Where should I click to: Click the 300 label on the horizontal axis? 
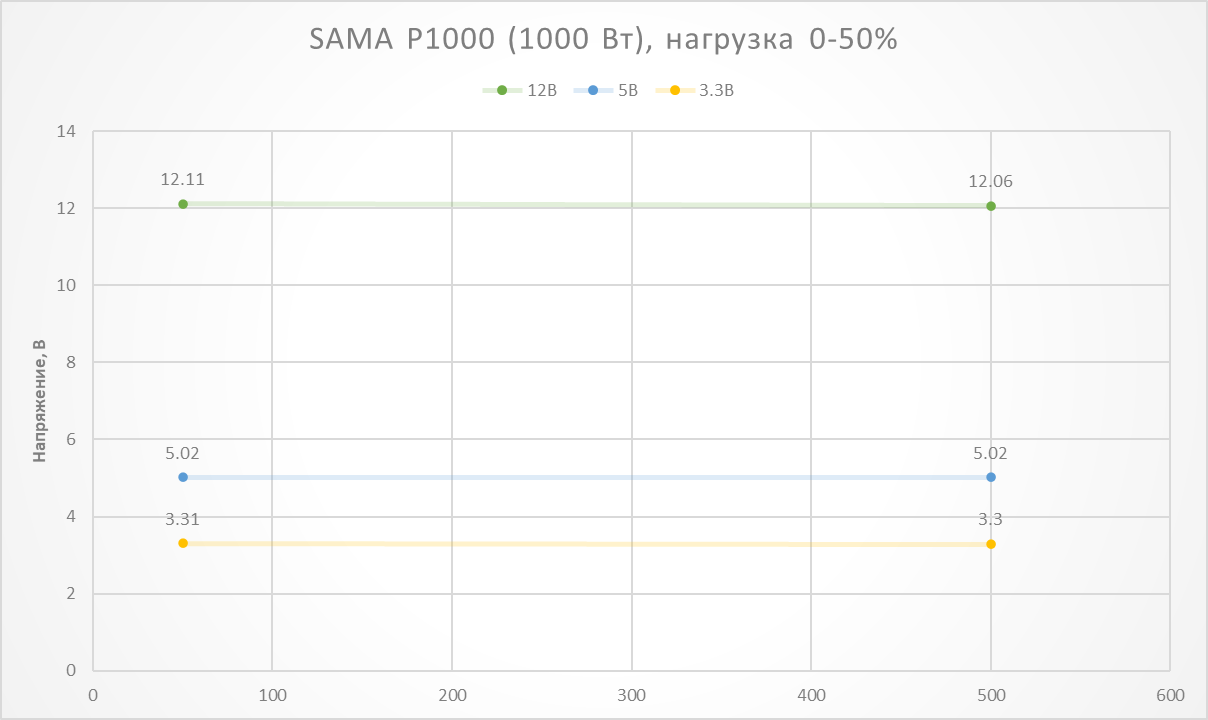tap(632, 695)
